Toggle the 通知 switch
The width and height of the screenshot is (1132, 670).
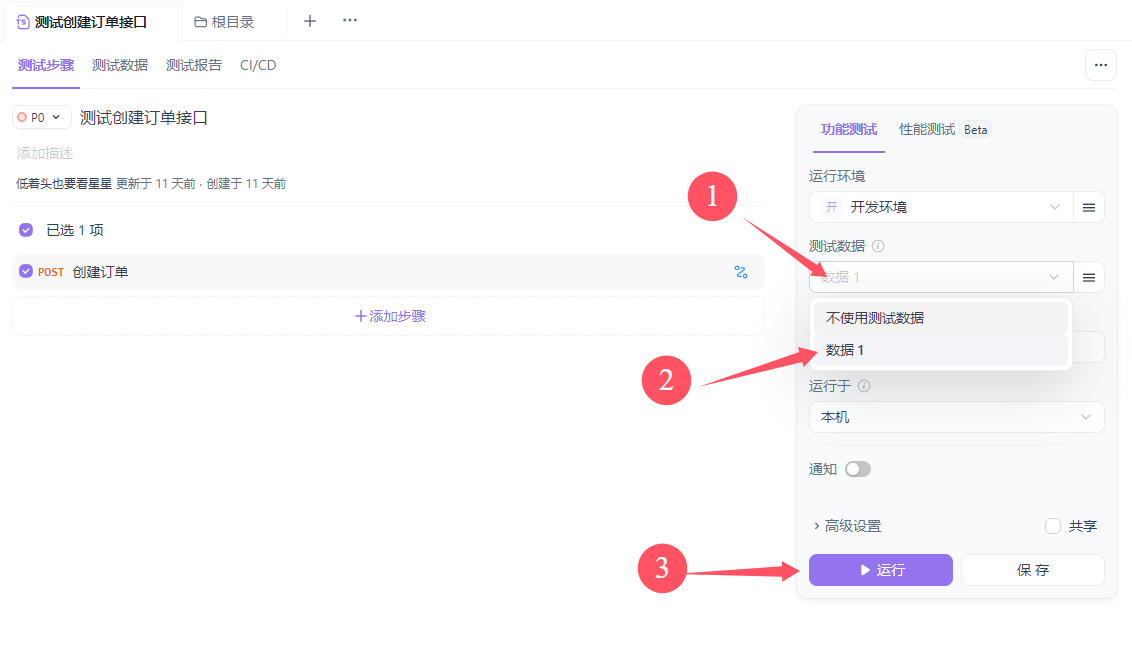click(858, 469)
